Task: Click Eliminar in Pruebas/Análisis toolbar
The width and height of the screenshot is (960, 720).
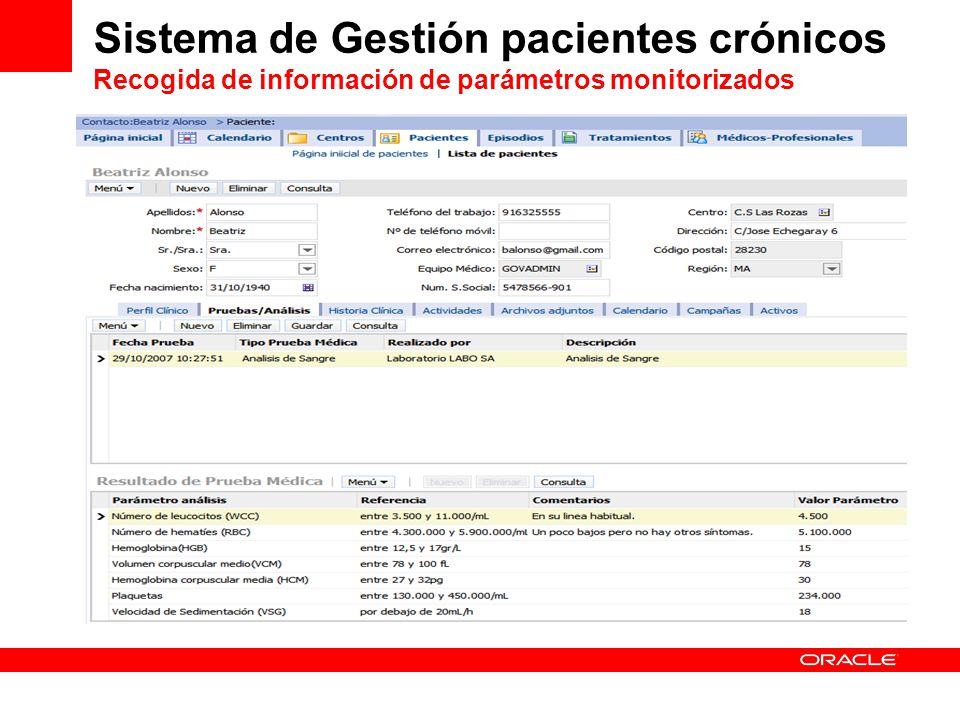Action: 252,326
